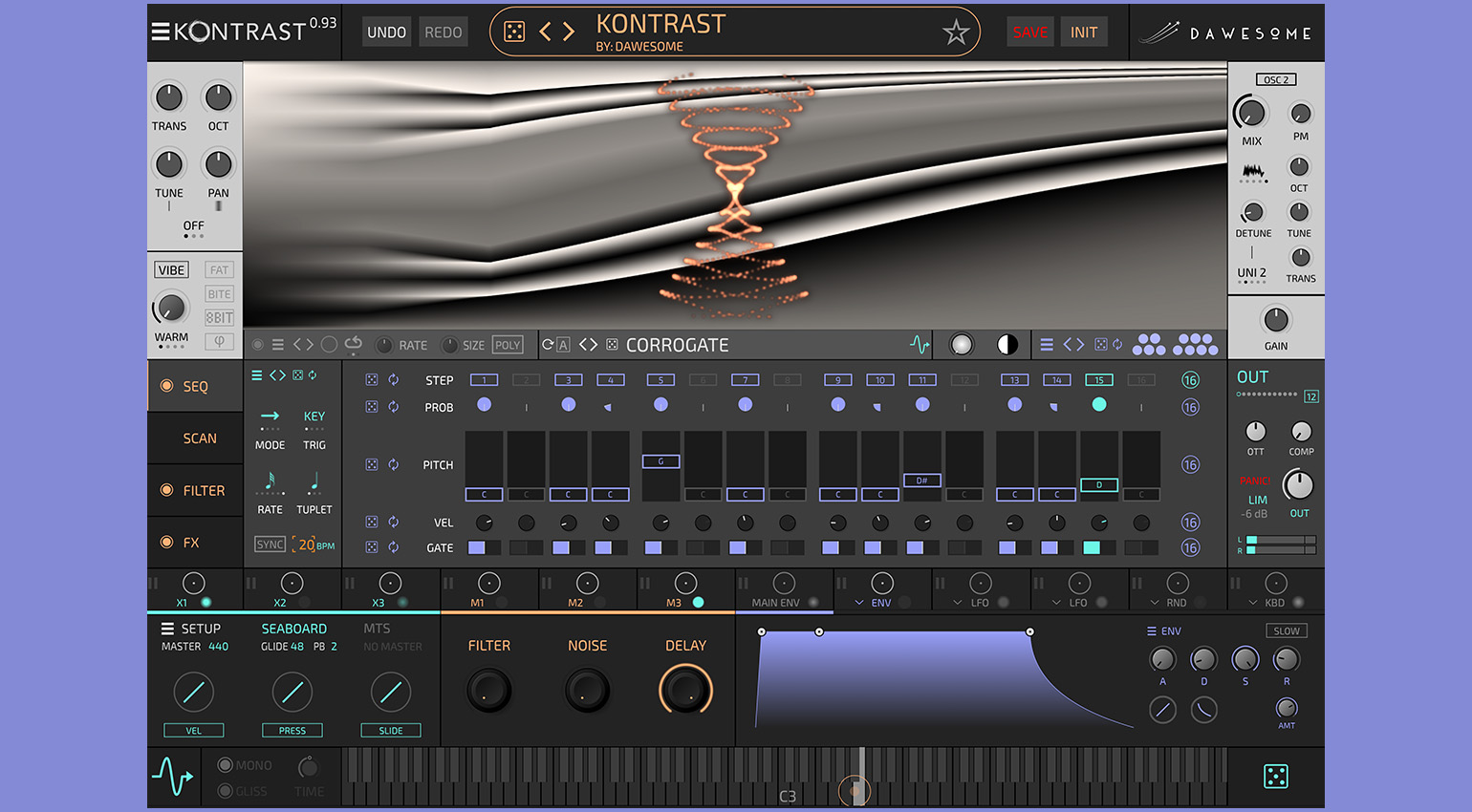Expand the KBD modulator dropdown chevron
Image resolution: width=1472 pixels, height=812 pixels.
[x=1253, y=603]
